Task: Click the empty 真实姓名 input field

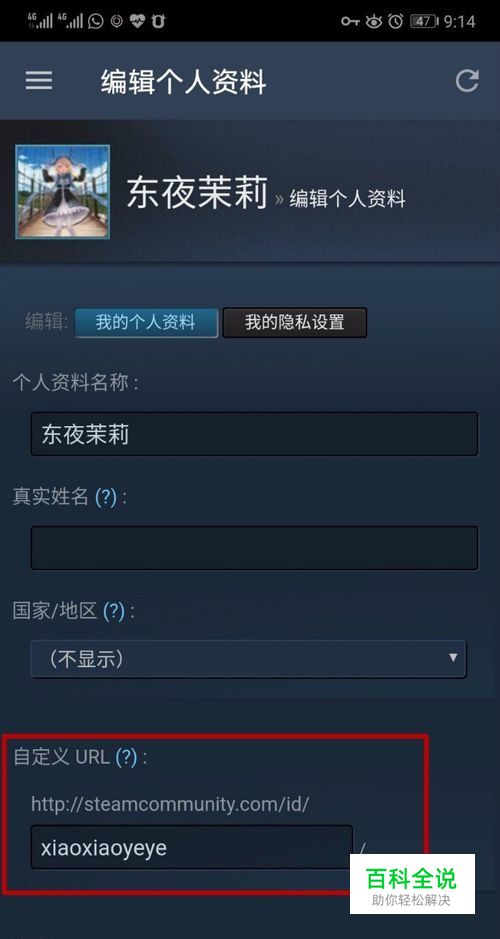Action: tap(254, 547)
